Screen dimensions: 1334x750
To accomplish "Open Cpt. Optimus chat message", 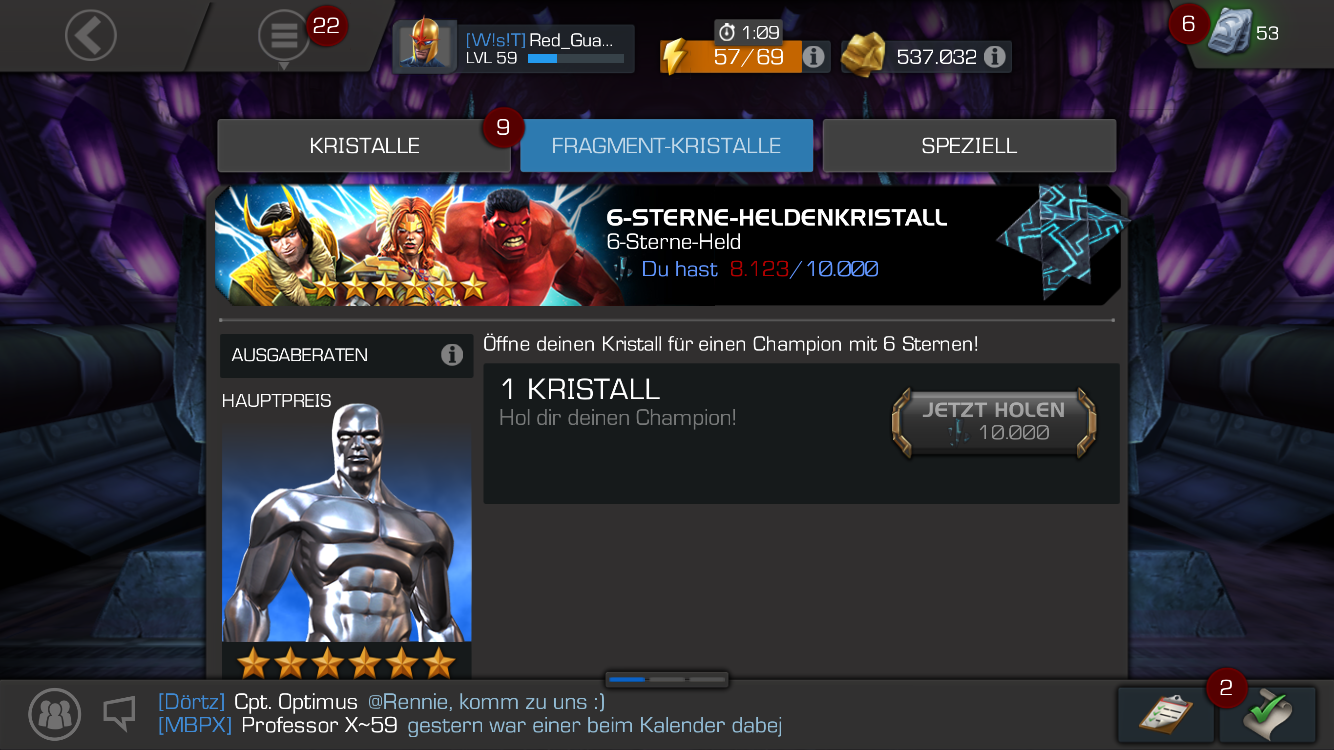I will click(x=381, y=702).
